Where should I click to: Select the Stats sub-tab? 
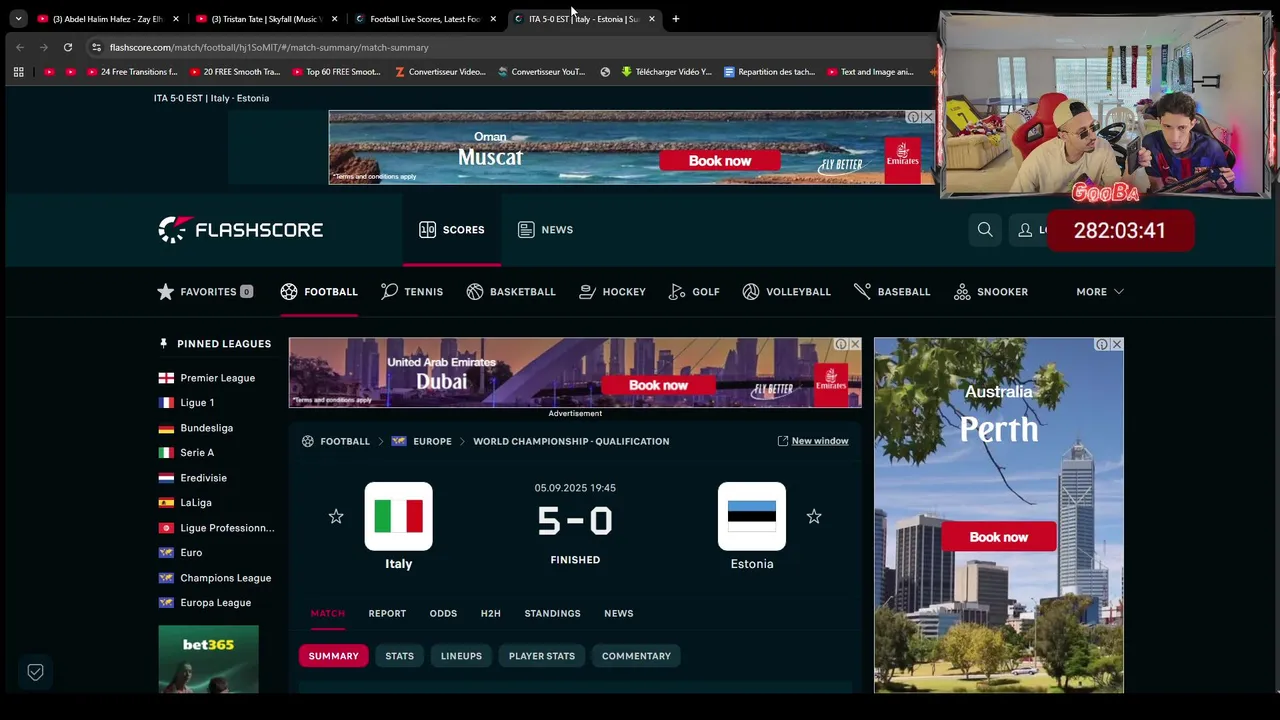point(399,656)
